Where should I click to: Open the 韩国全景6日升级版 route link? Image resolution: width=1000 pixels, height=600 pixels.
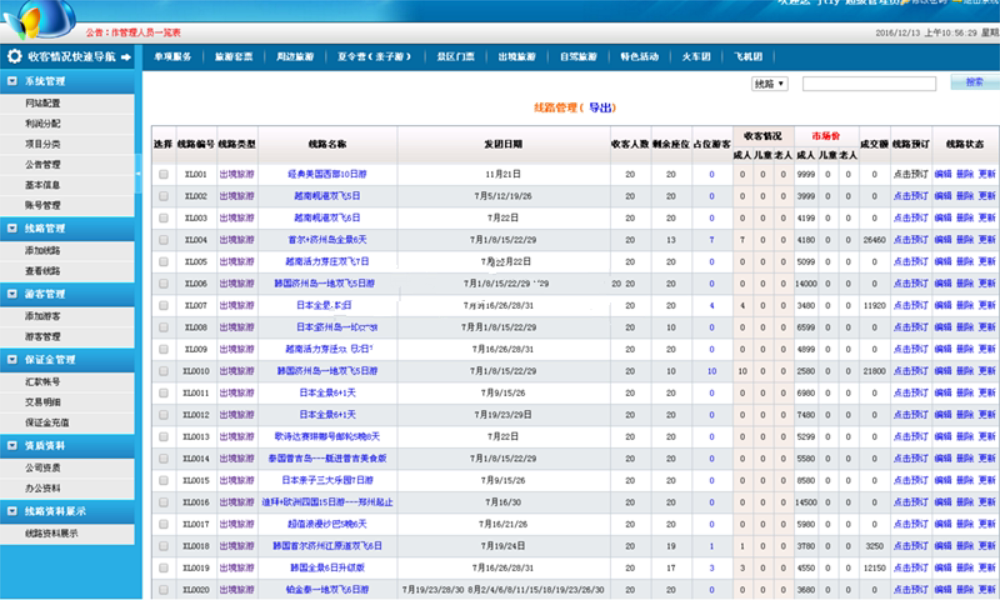point(327,567)
